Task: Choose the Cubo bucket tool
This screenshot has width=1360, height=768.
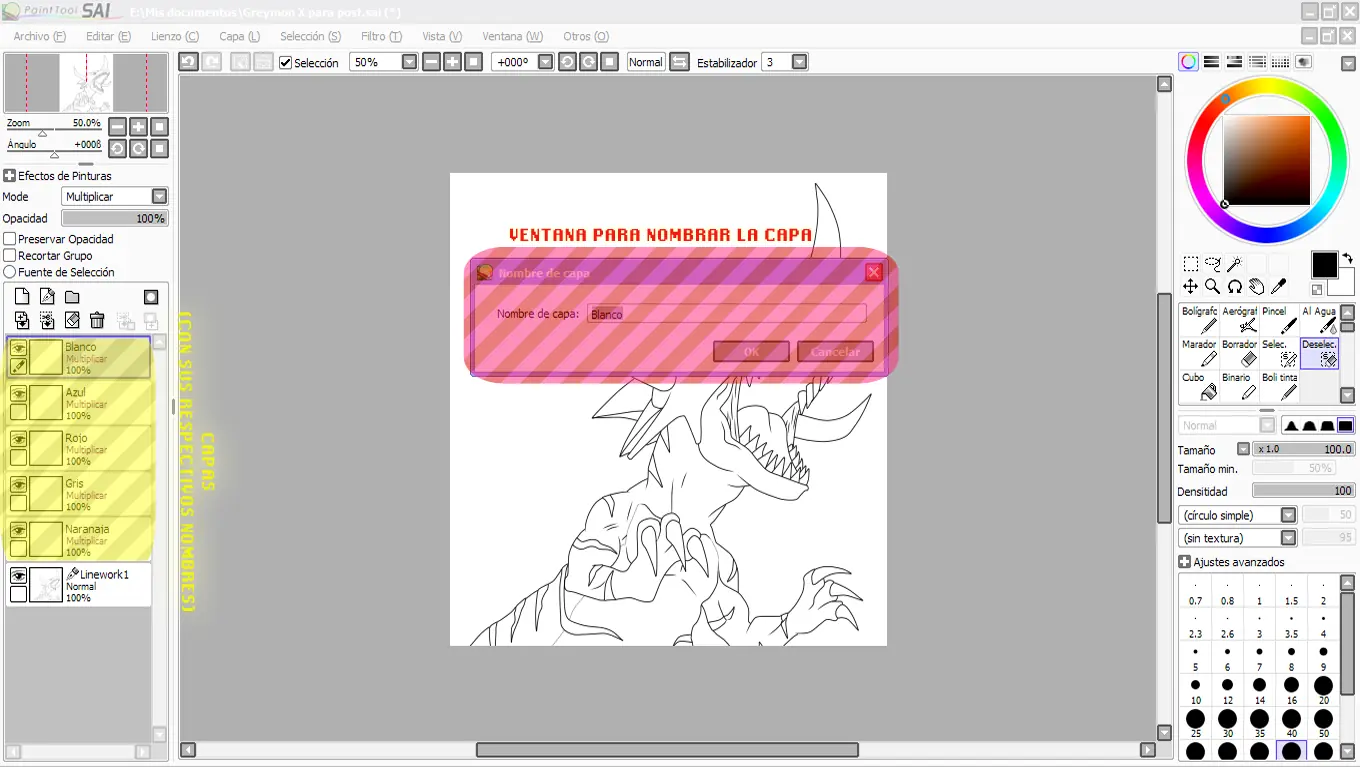Action: point(1199,386)
